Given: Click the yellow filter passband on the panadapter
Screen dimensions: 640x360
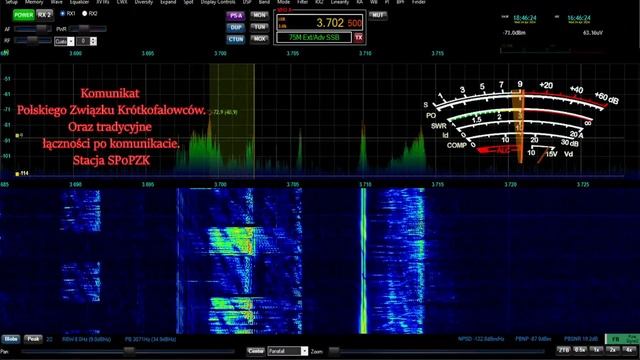Looking at the screenshot, I should click(x=232, y=121).
